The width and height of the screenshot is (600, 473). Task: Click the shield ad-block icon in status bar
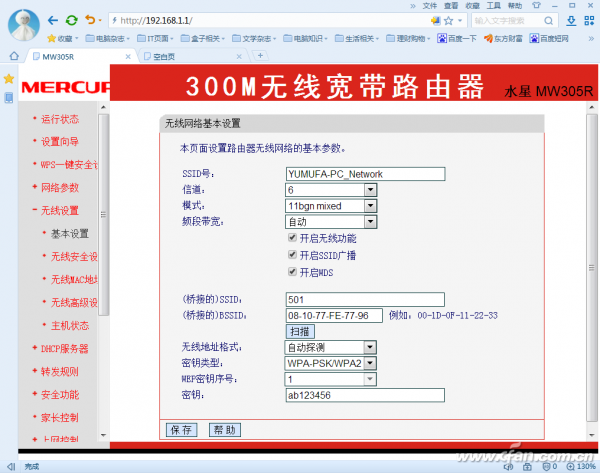point(547,466)
